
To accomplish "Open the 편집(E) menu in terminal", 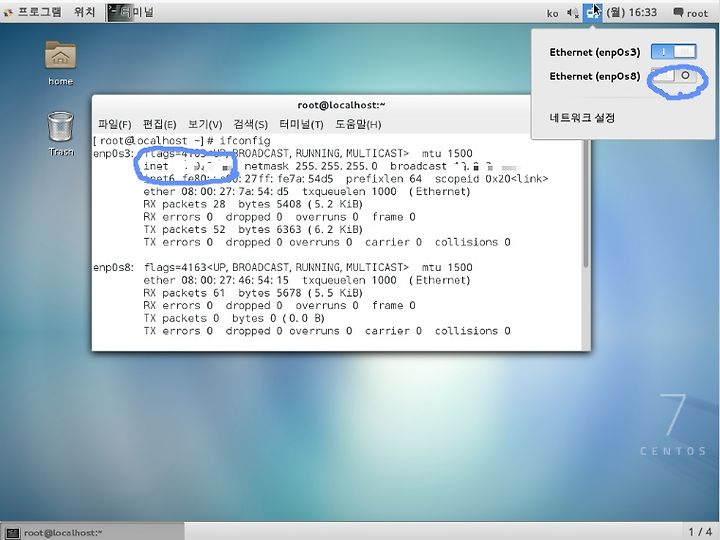I will pyautogui.click(x=159, y=124).
